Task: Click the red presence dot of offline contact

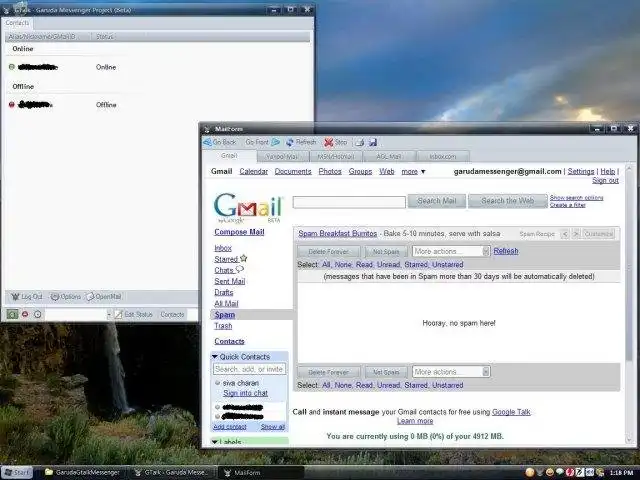Action: [x=12, y=105]
